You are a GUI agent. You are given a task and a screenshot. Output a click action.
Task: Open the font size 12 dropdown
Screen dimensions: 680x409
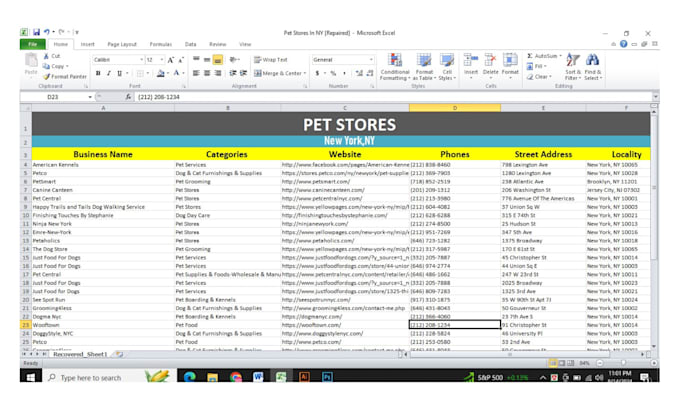[x=162, y=60]
